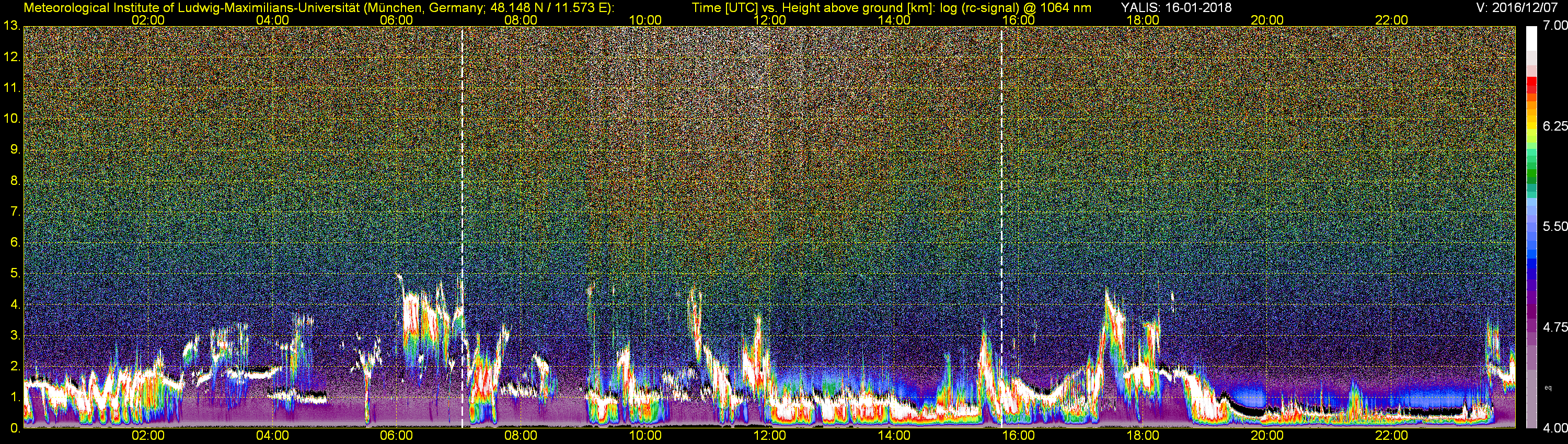
Task: Click the 1 km height axis label
Action: point(15,397)
